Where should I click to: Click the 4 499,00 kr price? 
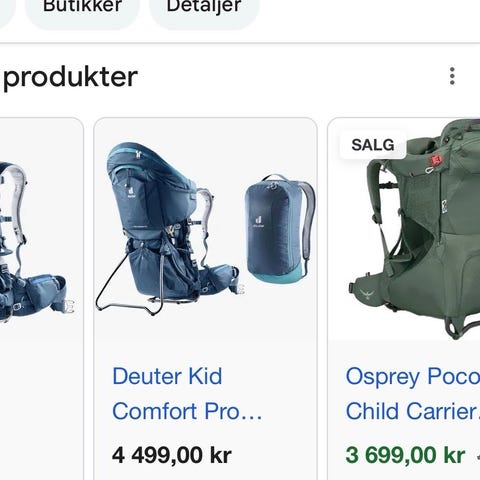pos(172,455)
